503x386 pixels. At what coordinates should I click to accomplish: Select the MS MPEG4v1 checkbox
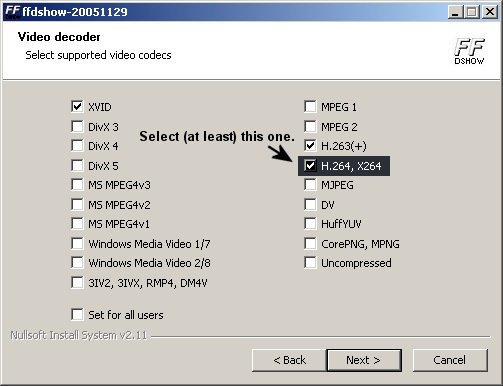(77, 224)
